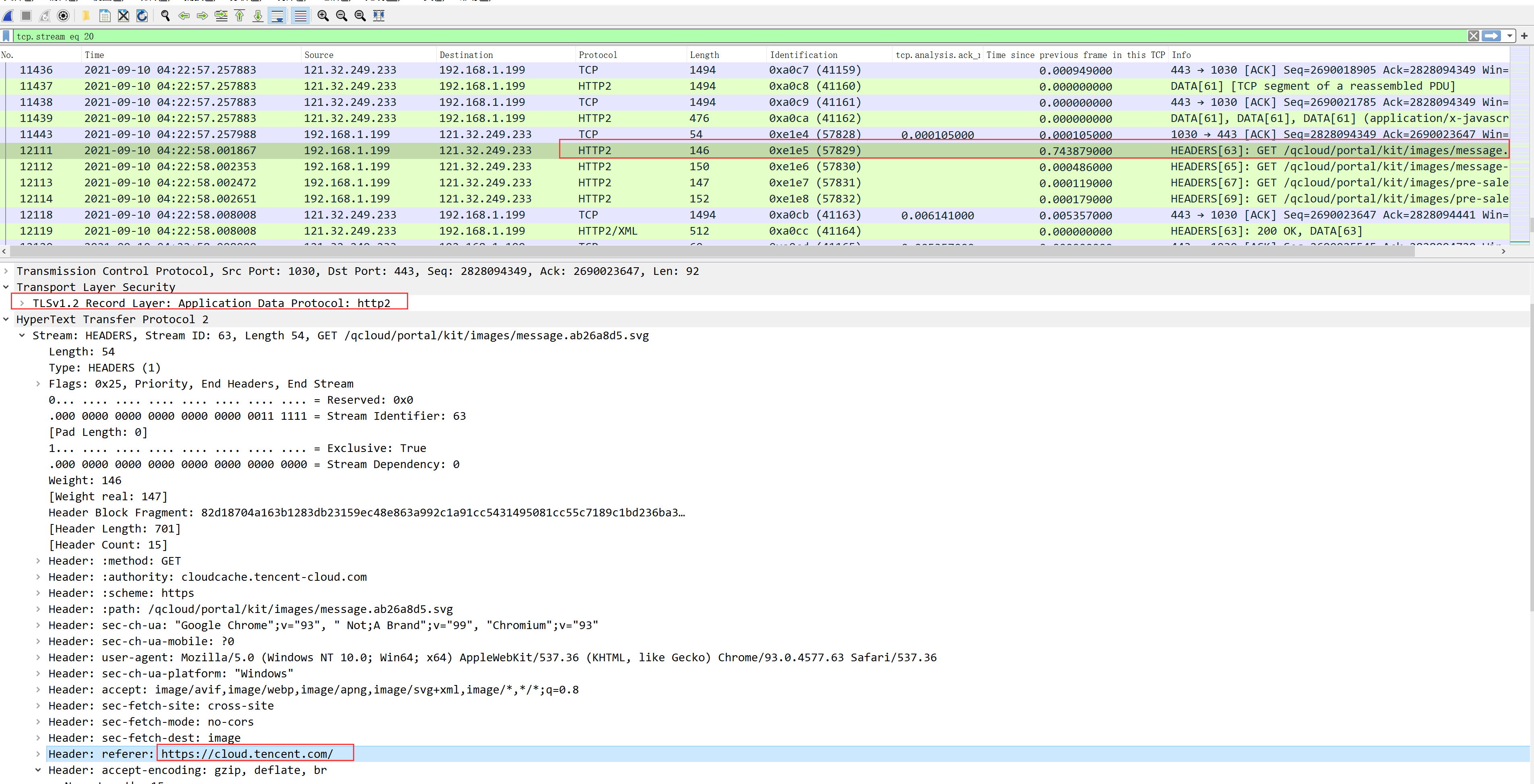Screen dimensions: 1534x784
Task: Sort by Source column header
Action: pos(369,55)
